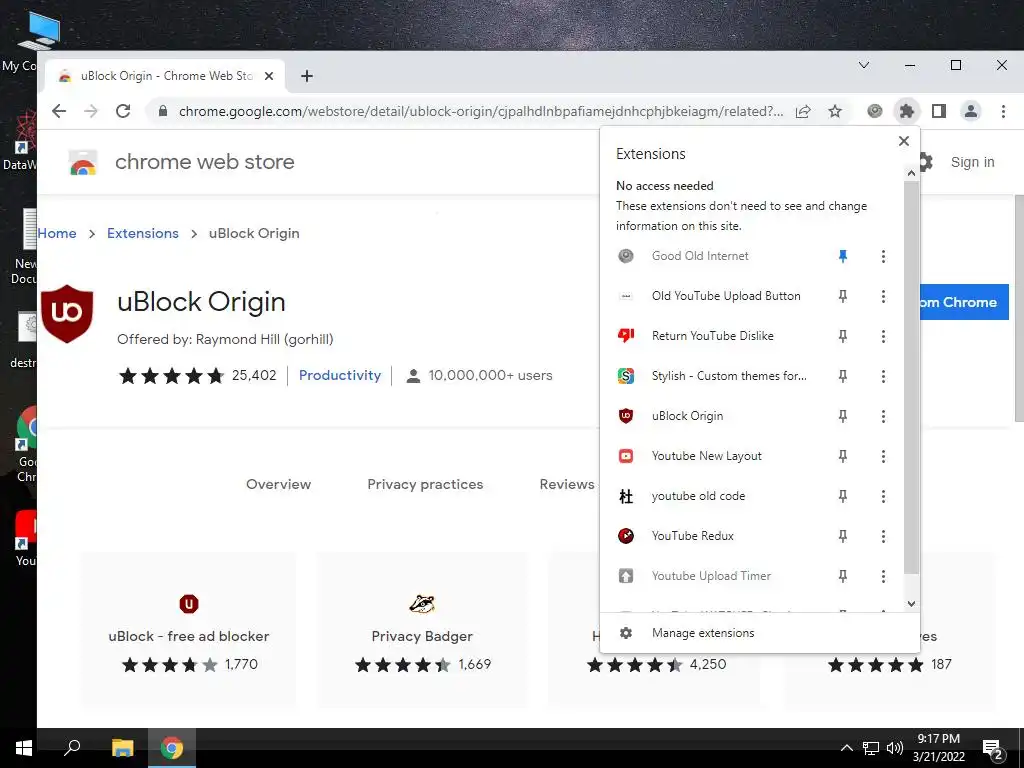The image size is (1024, 768).
Task: Click the Youtube Upload Timer arrow icon
Action: pyautogui.click(x=626, y=576)
